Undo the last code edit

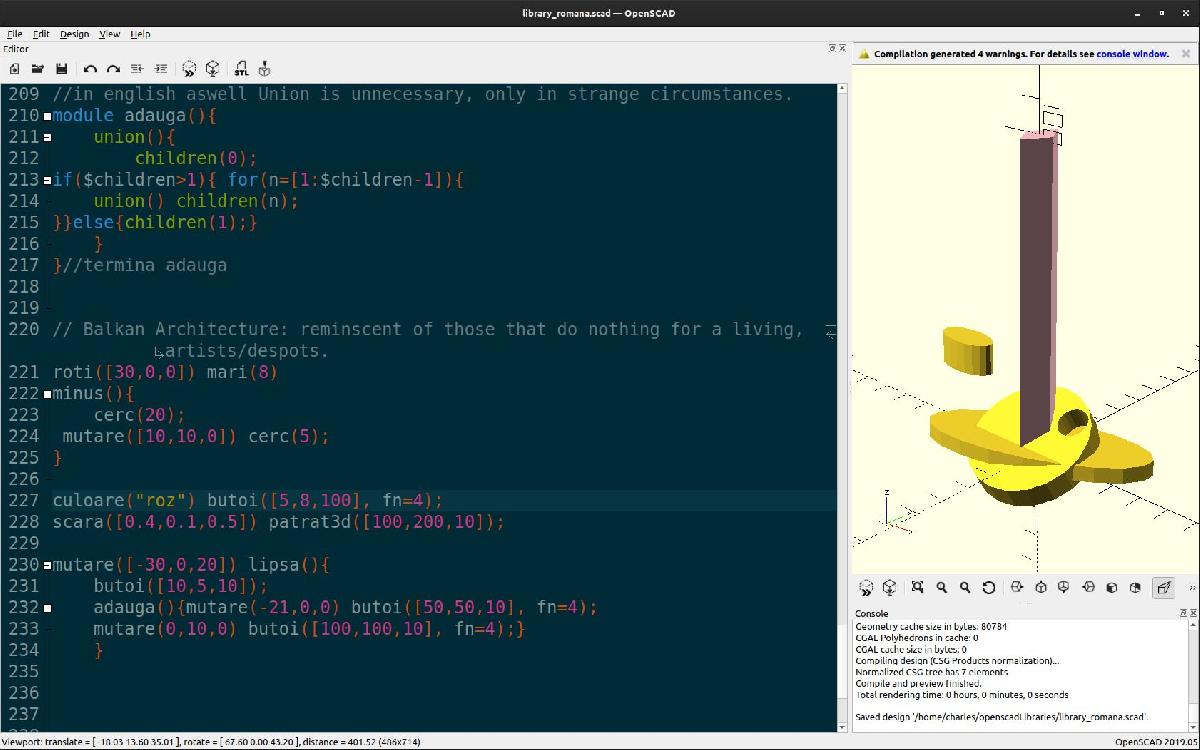pos(90,68)
